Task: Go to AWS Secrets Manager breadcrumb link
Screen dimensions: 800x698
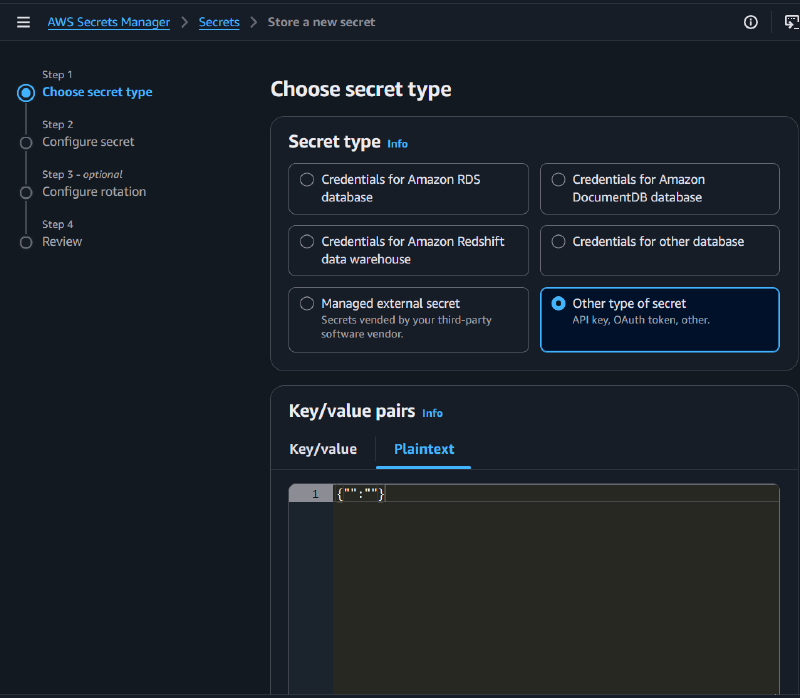Action: point(109,22)
